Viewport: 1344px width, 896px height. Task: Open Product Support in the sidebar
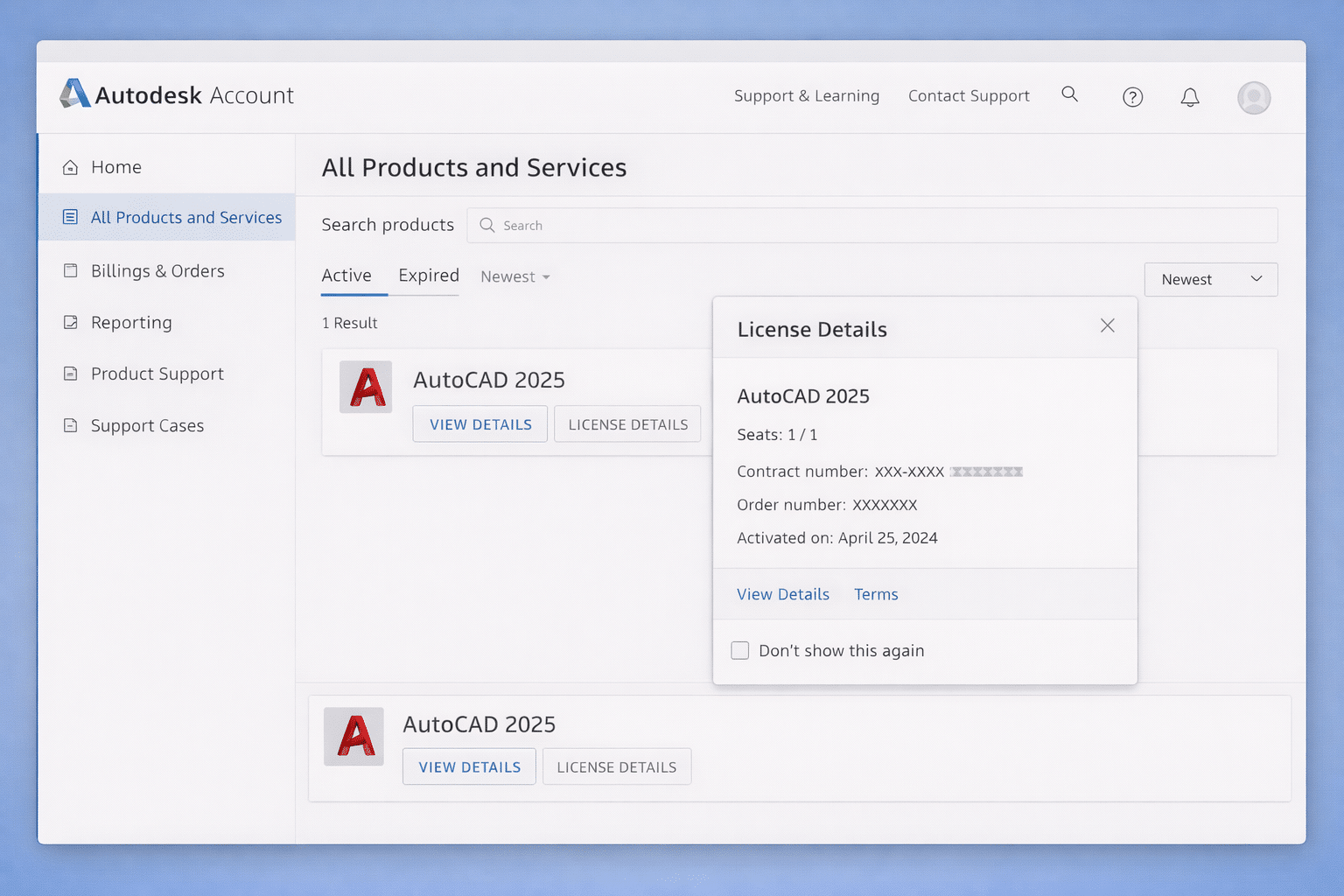[157, 374]
